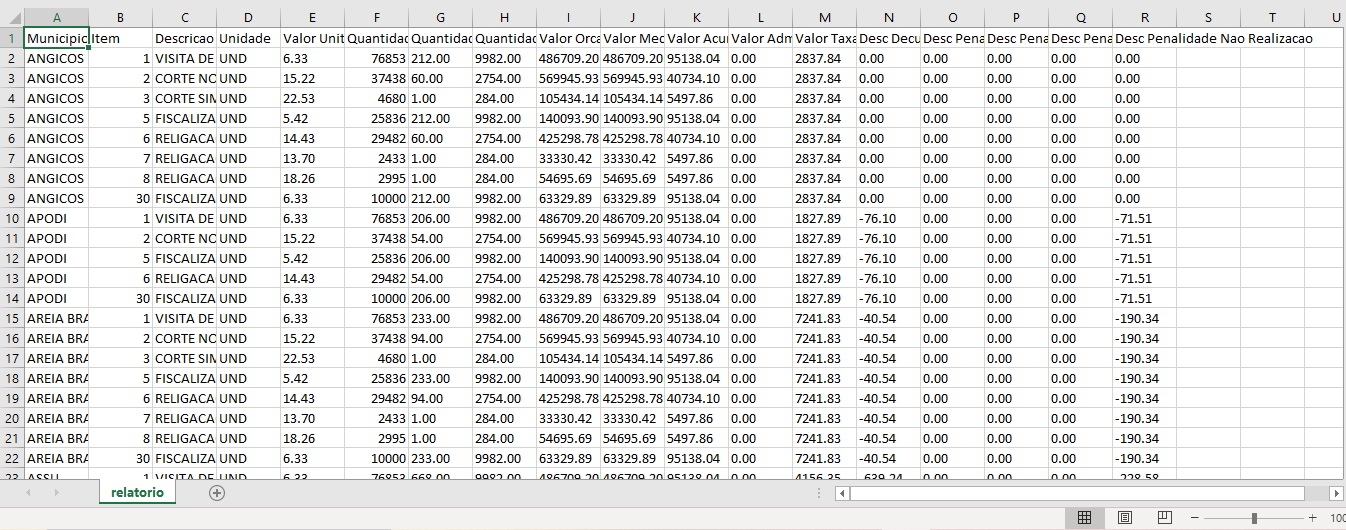
Task: Switch to Page Break Preview
Action: [1164, 518]
